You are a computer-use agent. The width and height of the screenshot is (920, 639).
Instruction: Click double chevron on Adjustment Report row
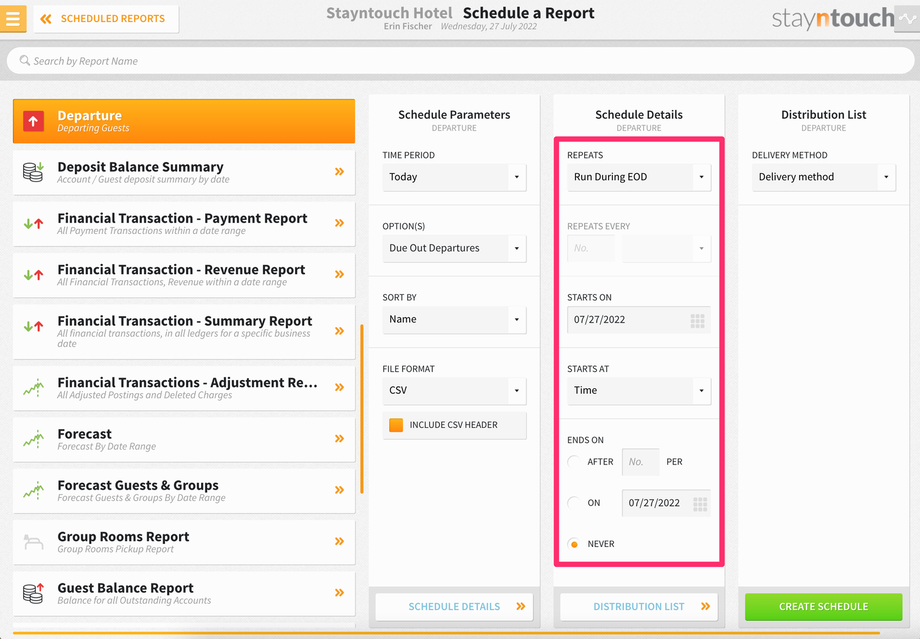click(x=339, y=387)
